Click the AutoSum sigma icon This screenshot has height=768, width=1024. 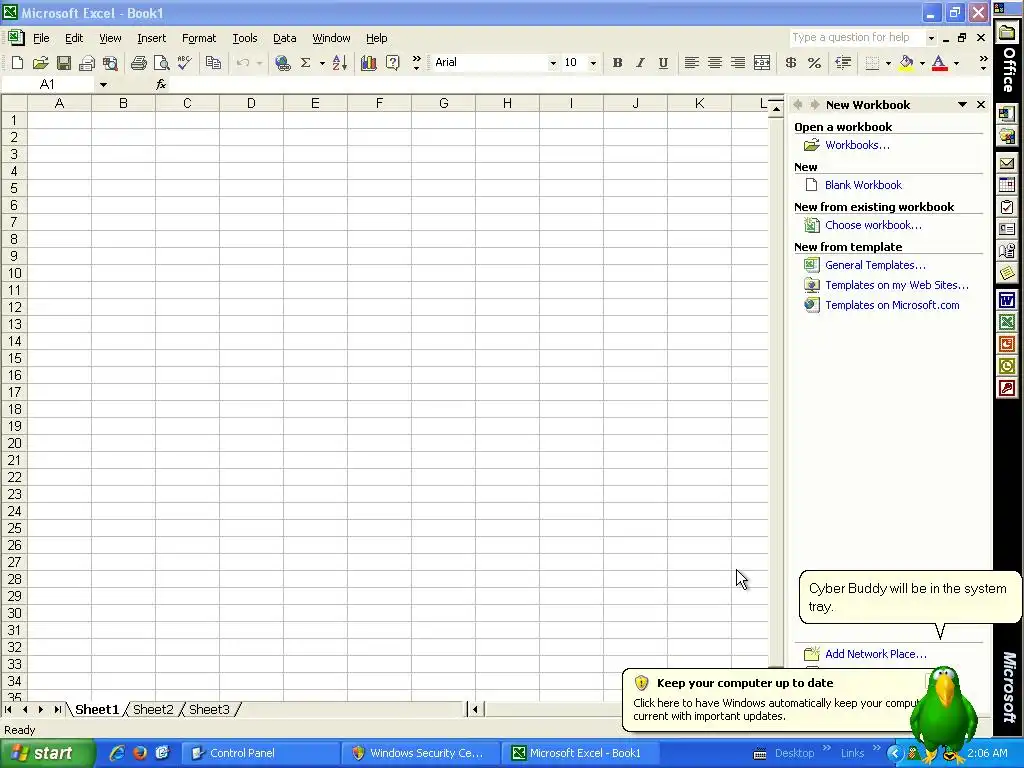(305, 63)
